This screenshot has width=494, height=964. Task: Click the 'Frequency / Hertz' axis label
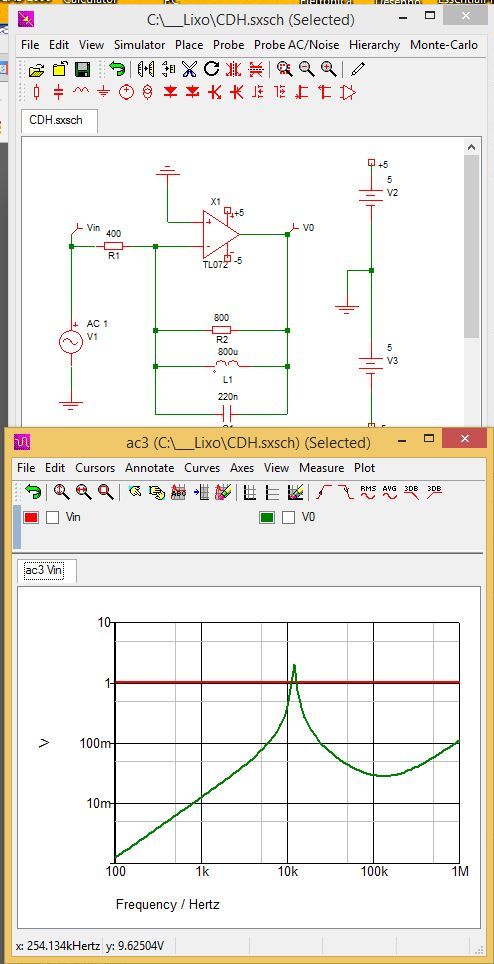coord(168,904)
